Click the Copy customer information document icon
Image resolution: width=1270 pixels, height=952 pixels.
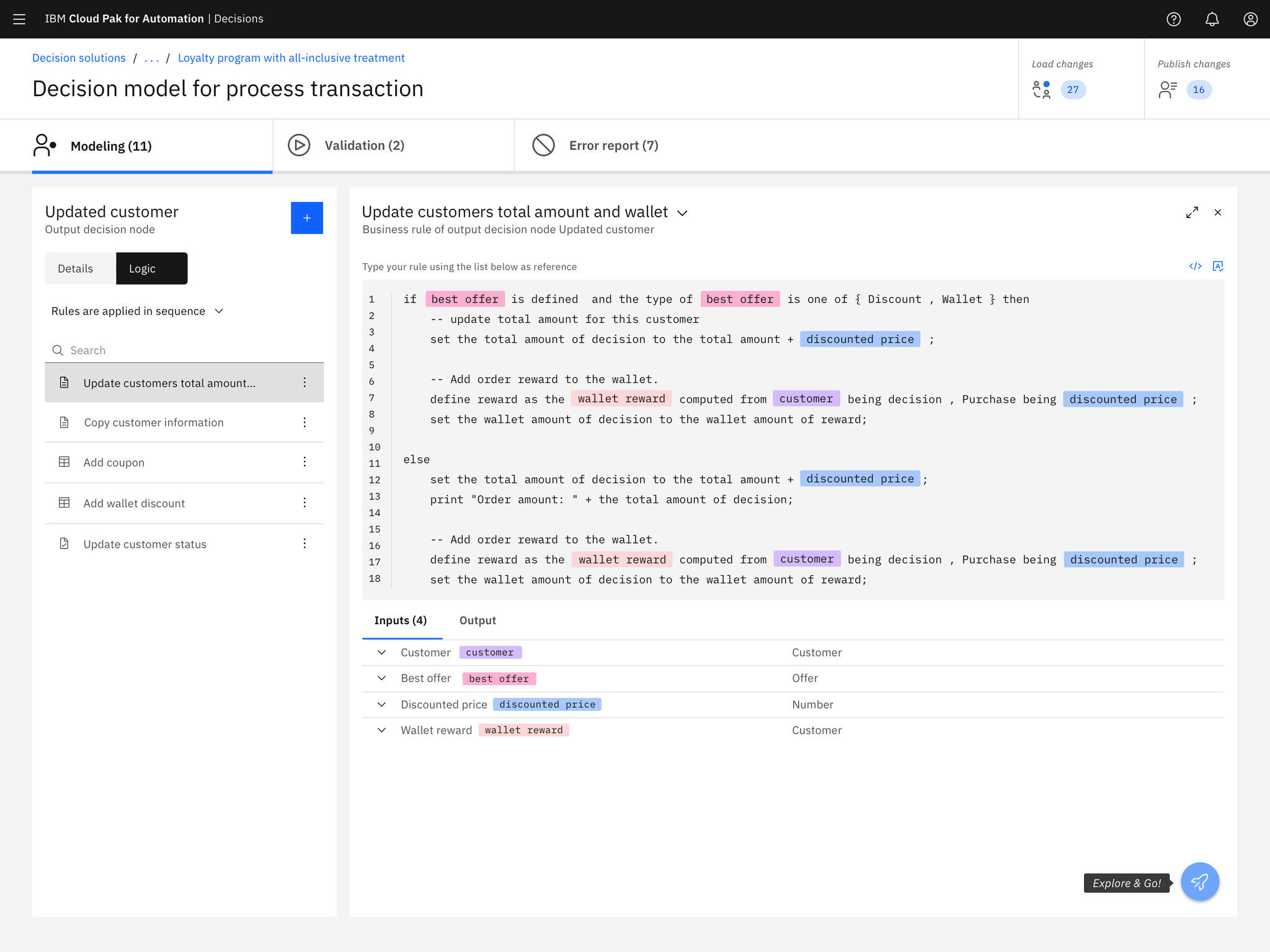[64, 422]
